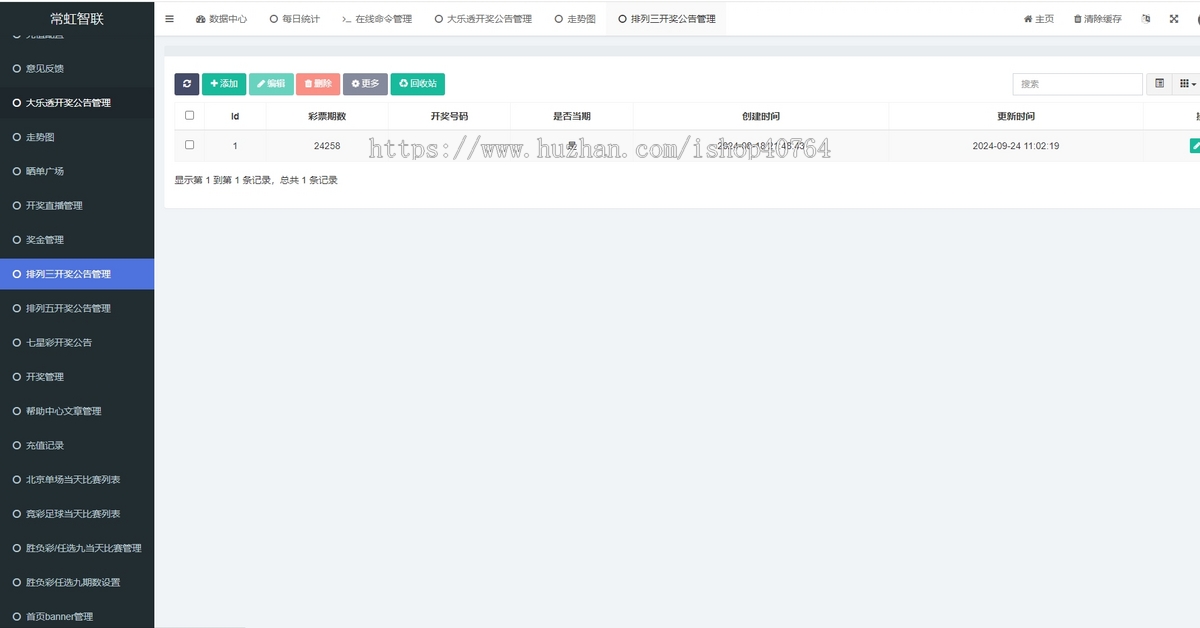Click the 开奖号码 column header

pos(449,116)
